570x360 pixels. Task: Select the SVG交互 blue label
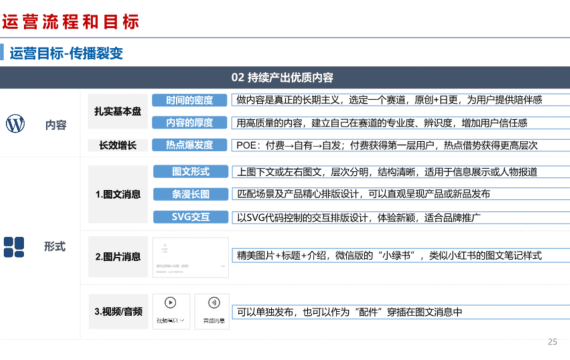click(190, 217)
